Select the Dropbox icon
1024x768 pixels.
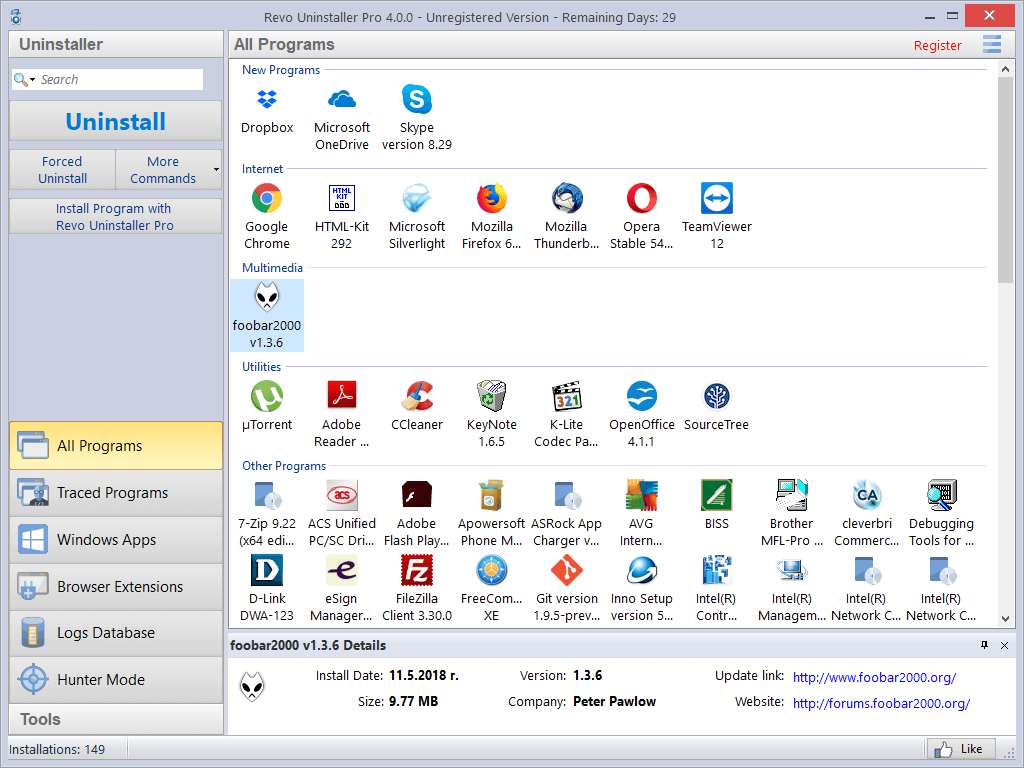[266, 100]
